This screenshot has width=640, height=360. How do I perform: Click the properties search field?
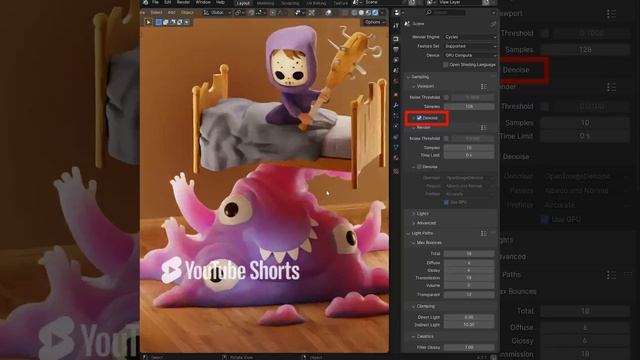pos(445,13)
